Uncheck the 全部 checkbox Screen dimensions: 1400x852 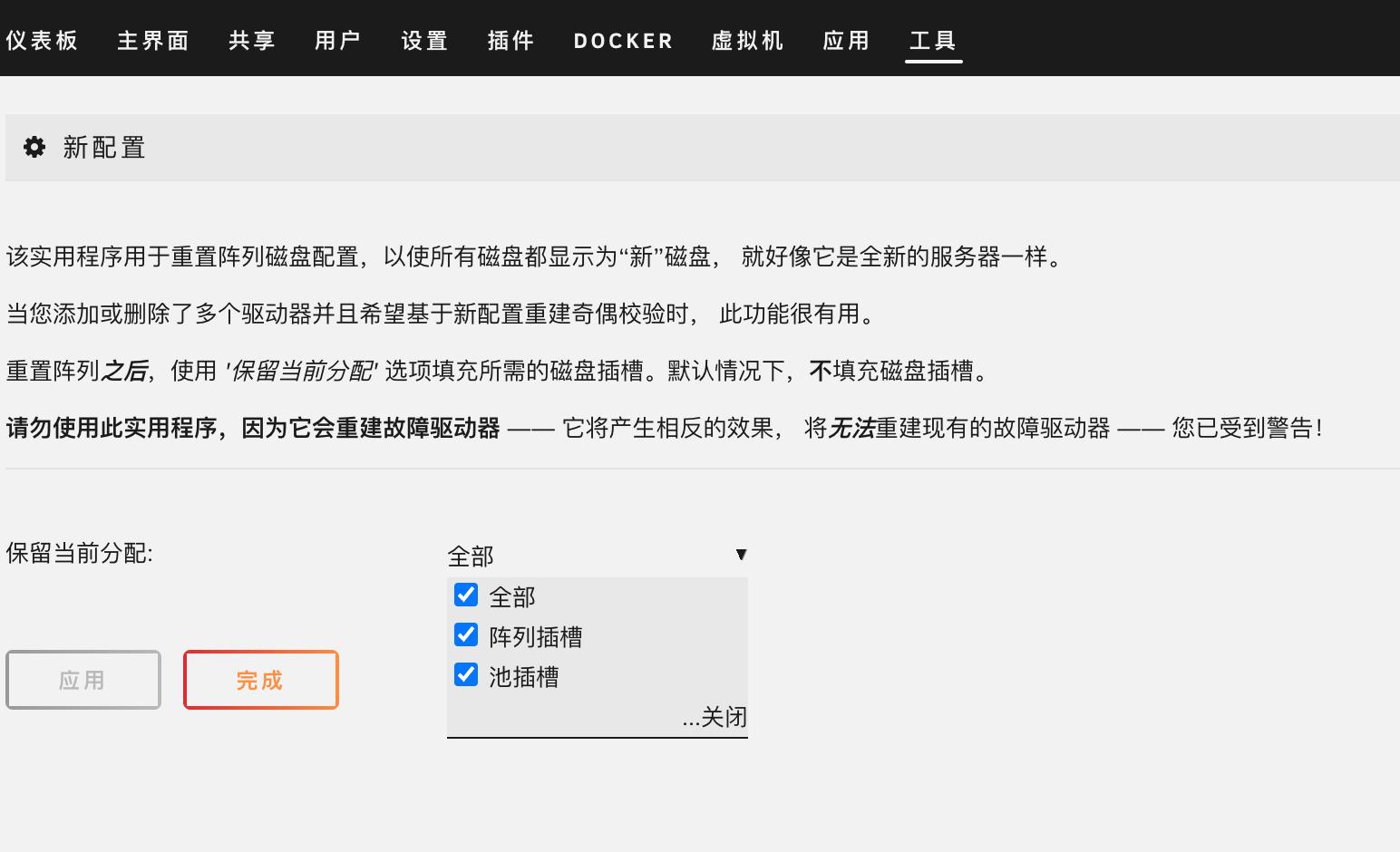tap(465, 595)
